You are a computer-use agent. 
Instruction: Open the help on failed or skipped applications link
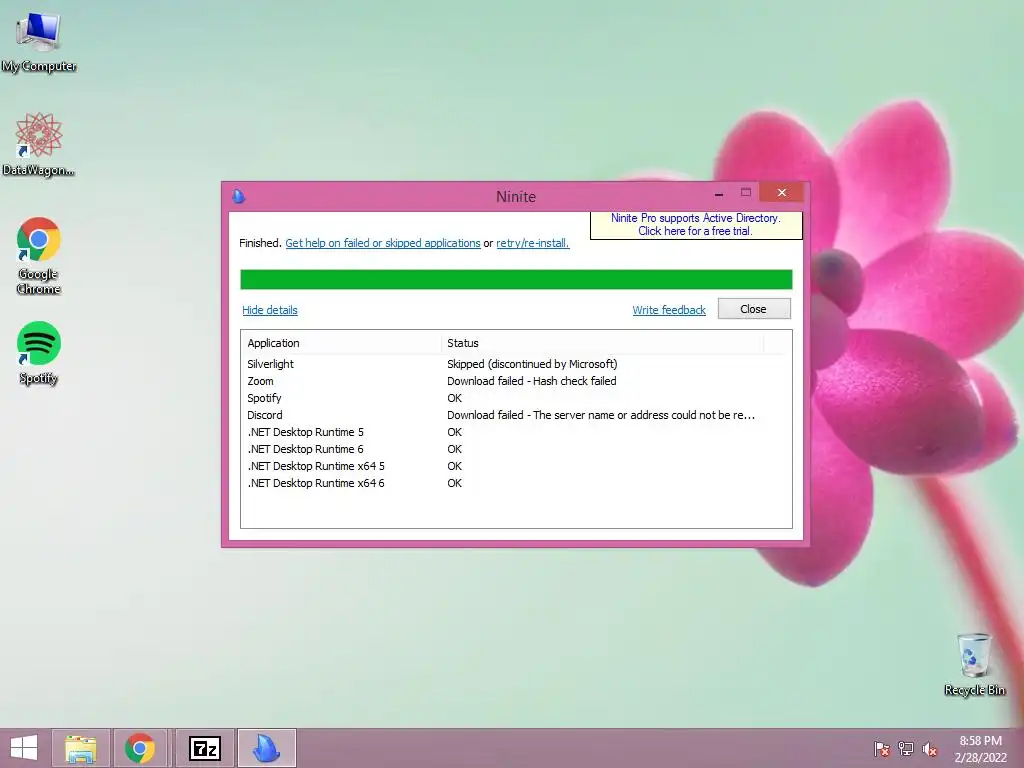383,243
